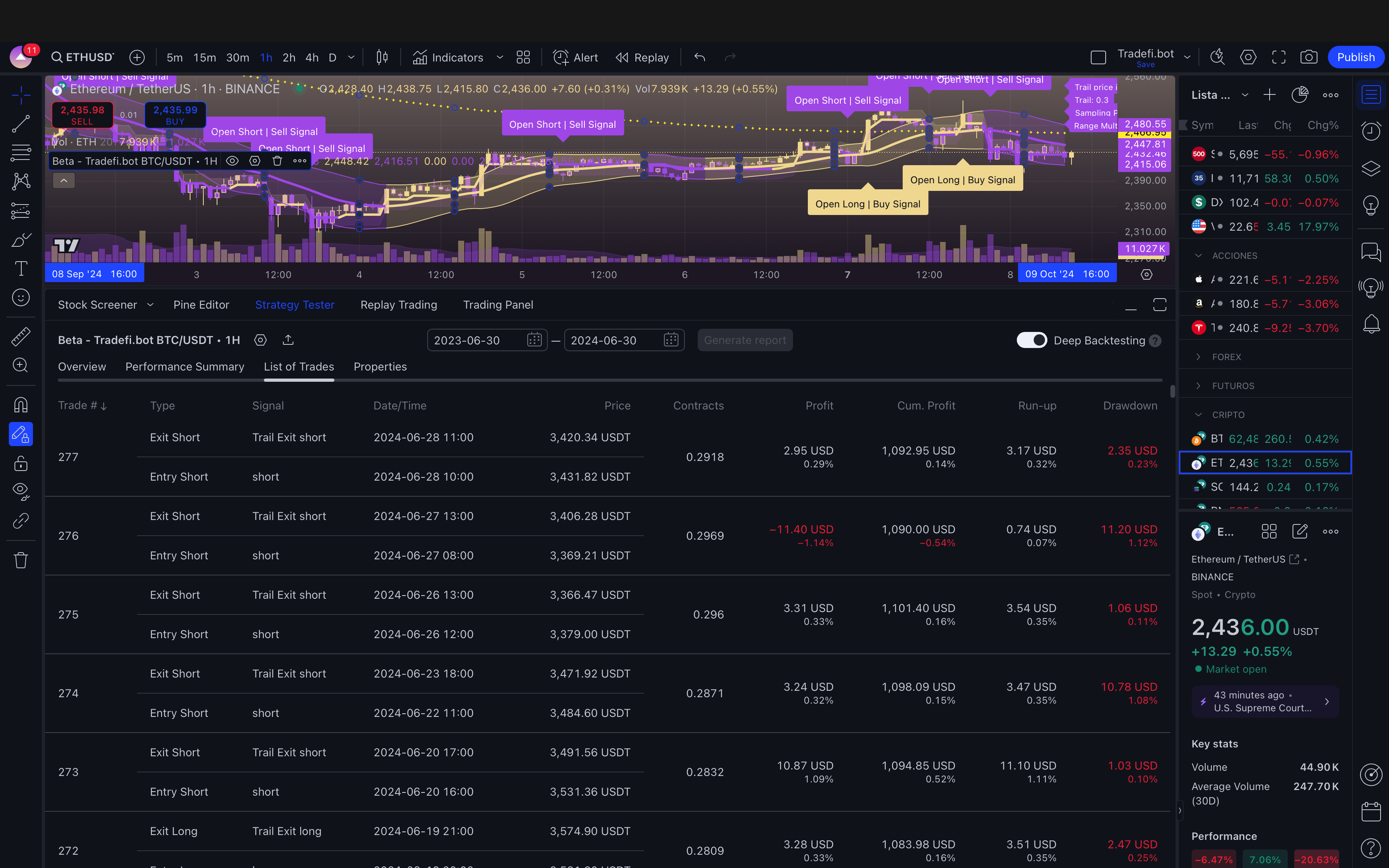The image size is (1389, 868).
Task: Click the 2023-06-30 start date field
Action: (x=476, y=340)
